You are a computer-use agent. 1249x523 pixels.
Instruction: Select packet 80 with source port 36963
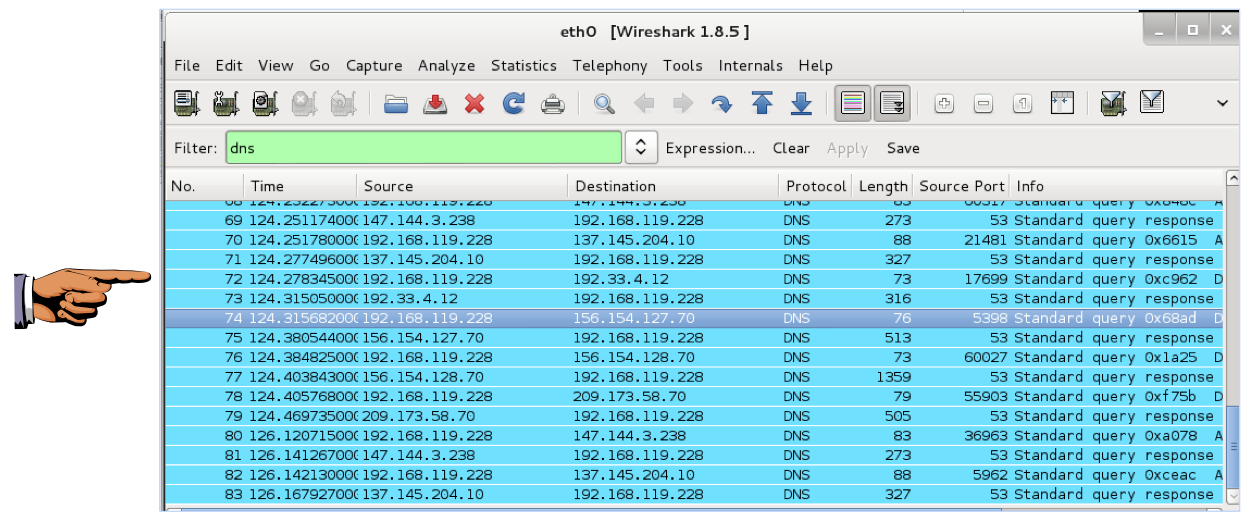(695, 436)
